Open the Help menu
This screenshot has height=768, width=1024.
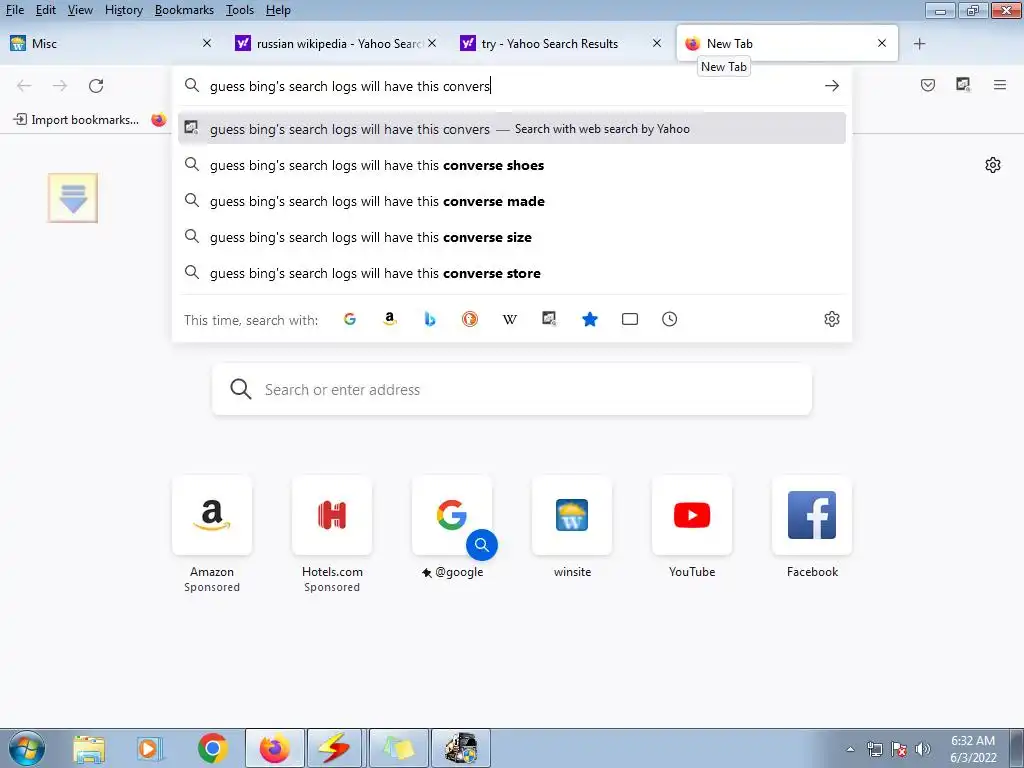click(x=278, y=10)
